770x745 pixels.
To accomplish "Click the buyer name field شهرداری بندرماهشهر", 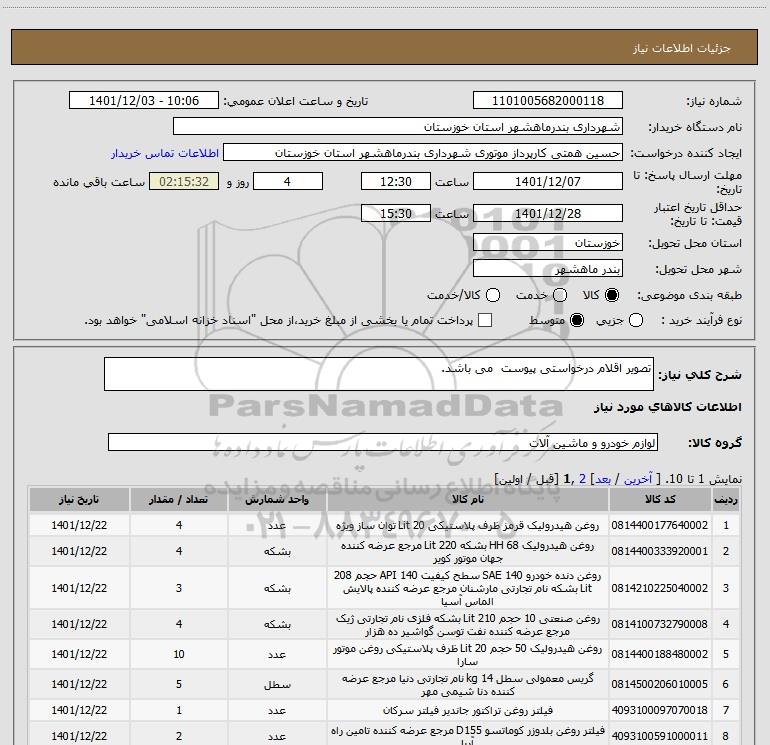I will click(x=398, y=127).
